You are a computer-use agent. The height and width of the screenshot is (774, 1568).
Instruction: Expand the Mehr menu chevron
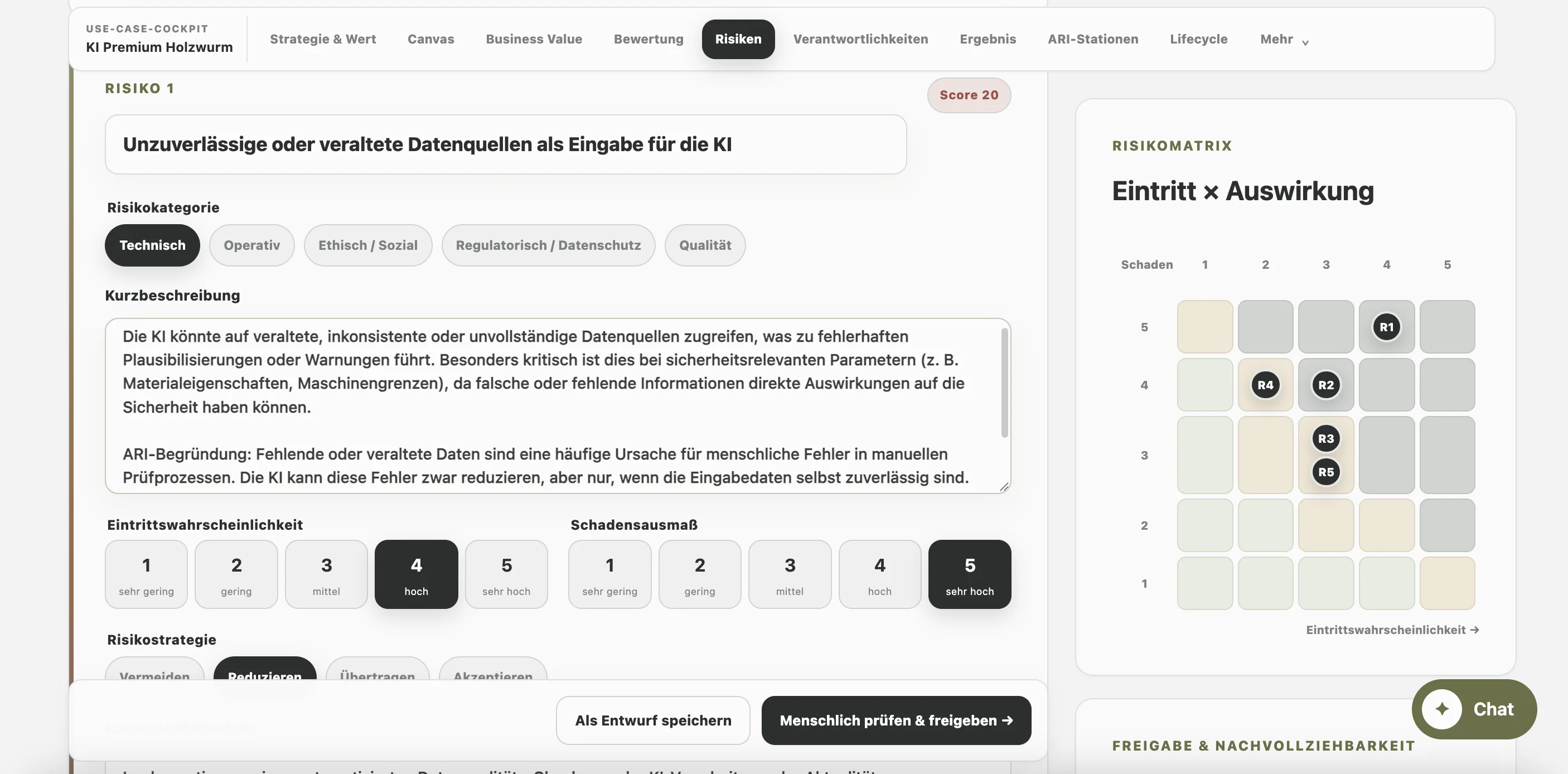(1305, 42)
